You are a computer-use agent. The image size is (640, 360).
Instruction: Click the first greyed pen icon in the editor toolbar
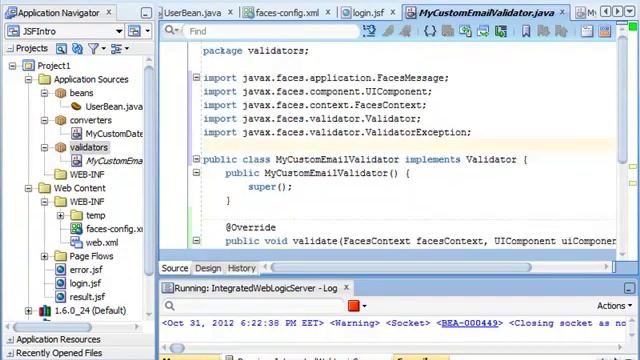point(388,31)
